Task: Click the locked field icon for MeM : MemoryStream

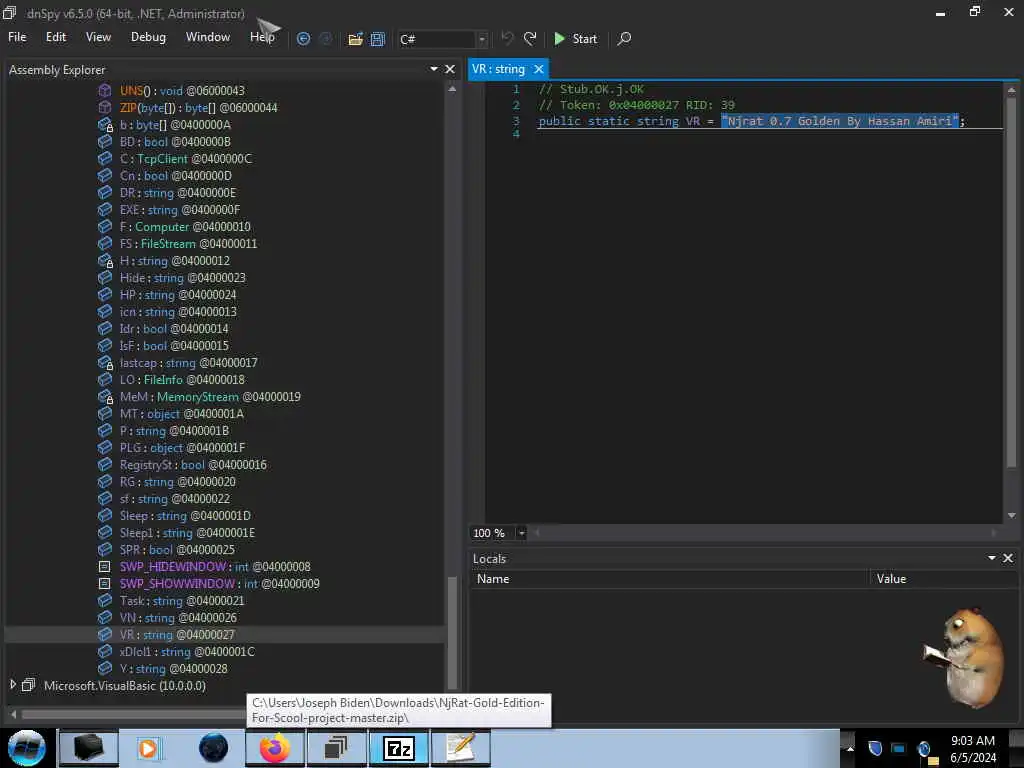Action: click(105, 396)
